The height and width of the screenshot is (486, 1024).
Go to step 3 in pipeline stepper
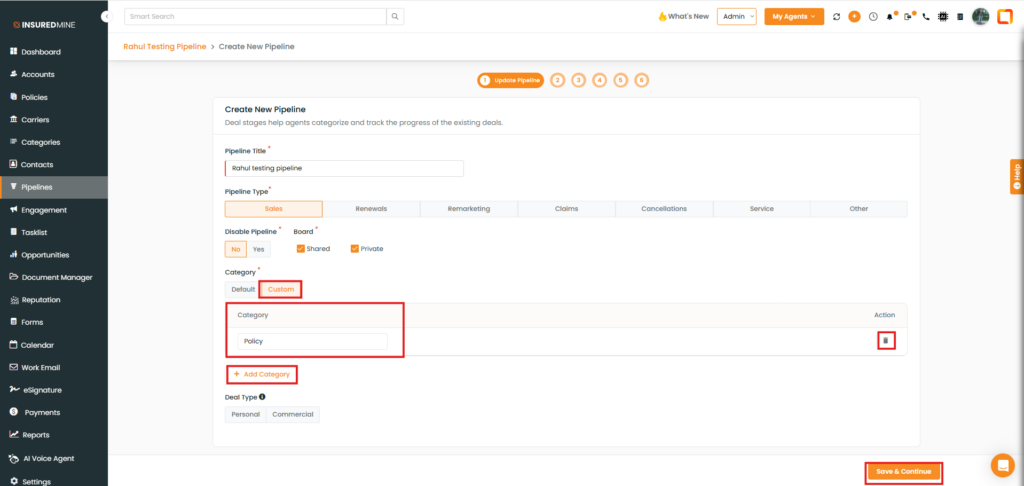click(578, 80)
